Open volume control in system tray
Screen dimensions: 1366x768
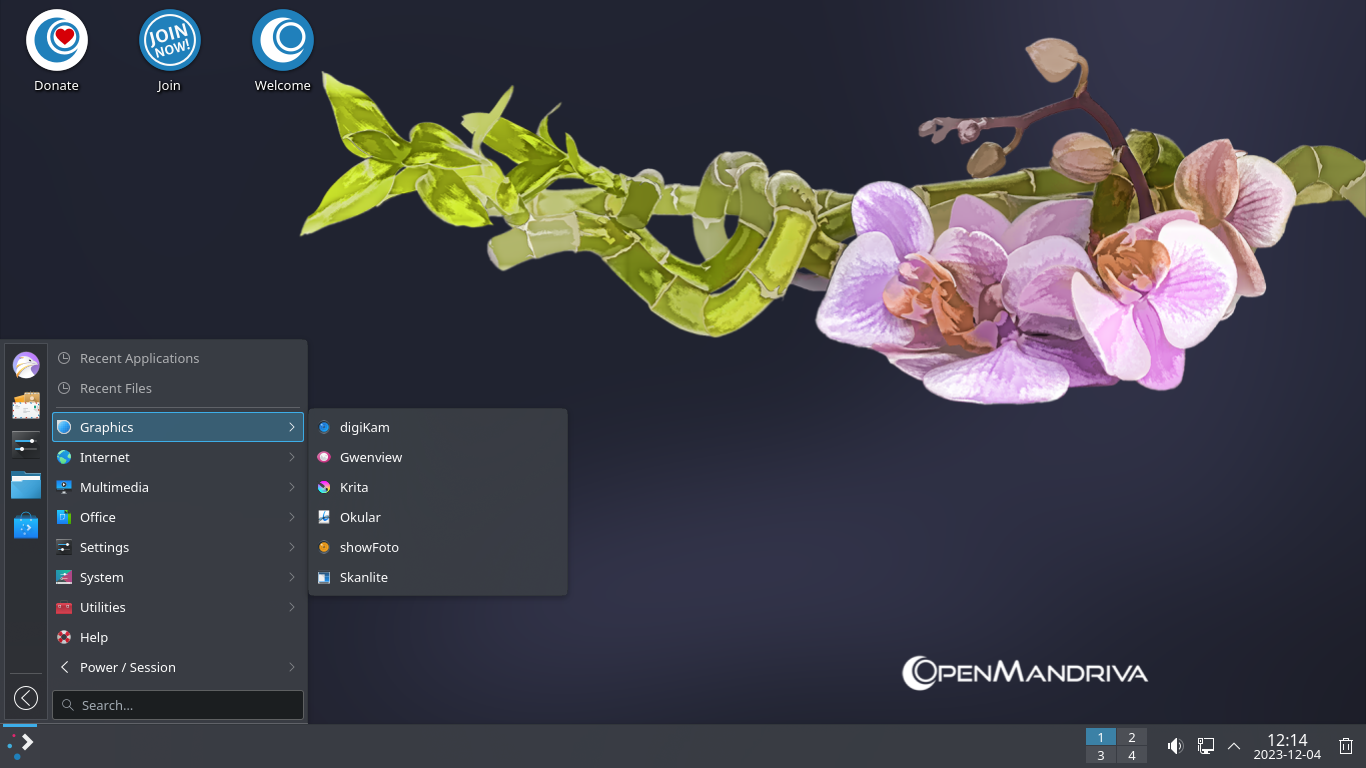click(1175, 746)
